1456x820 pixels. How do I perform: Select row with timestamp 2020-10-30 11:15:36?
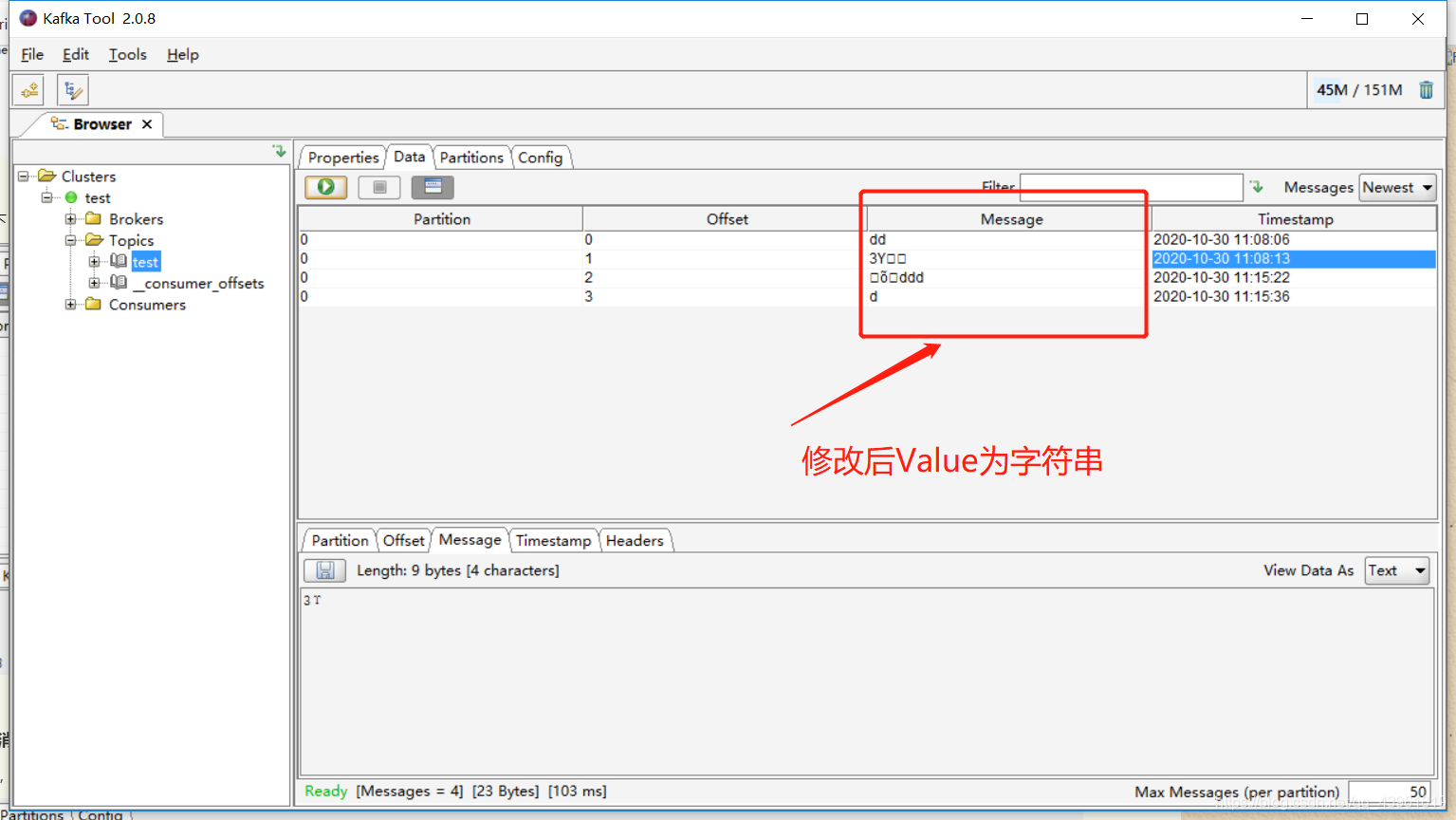pyautogui.click(x=867, y=296)
